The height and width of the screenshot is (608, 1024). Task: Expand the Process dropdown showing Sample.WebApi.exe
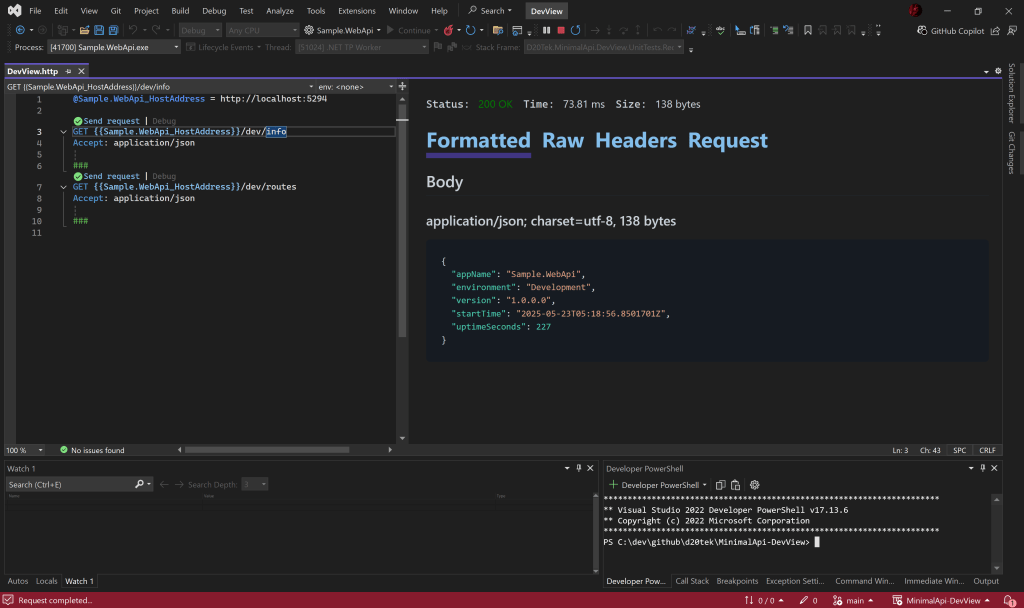176,47
